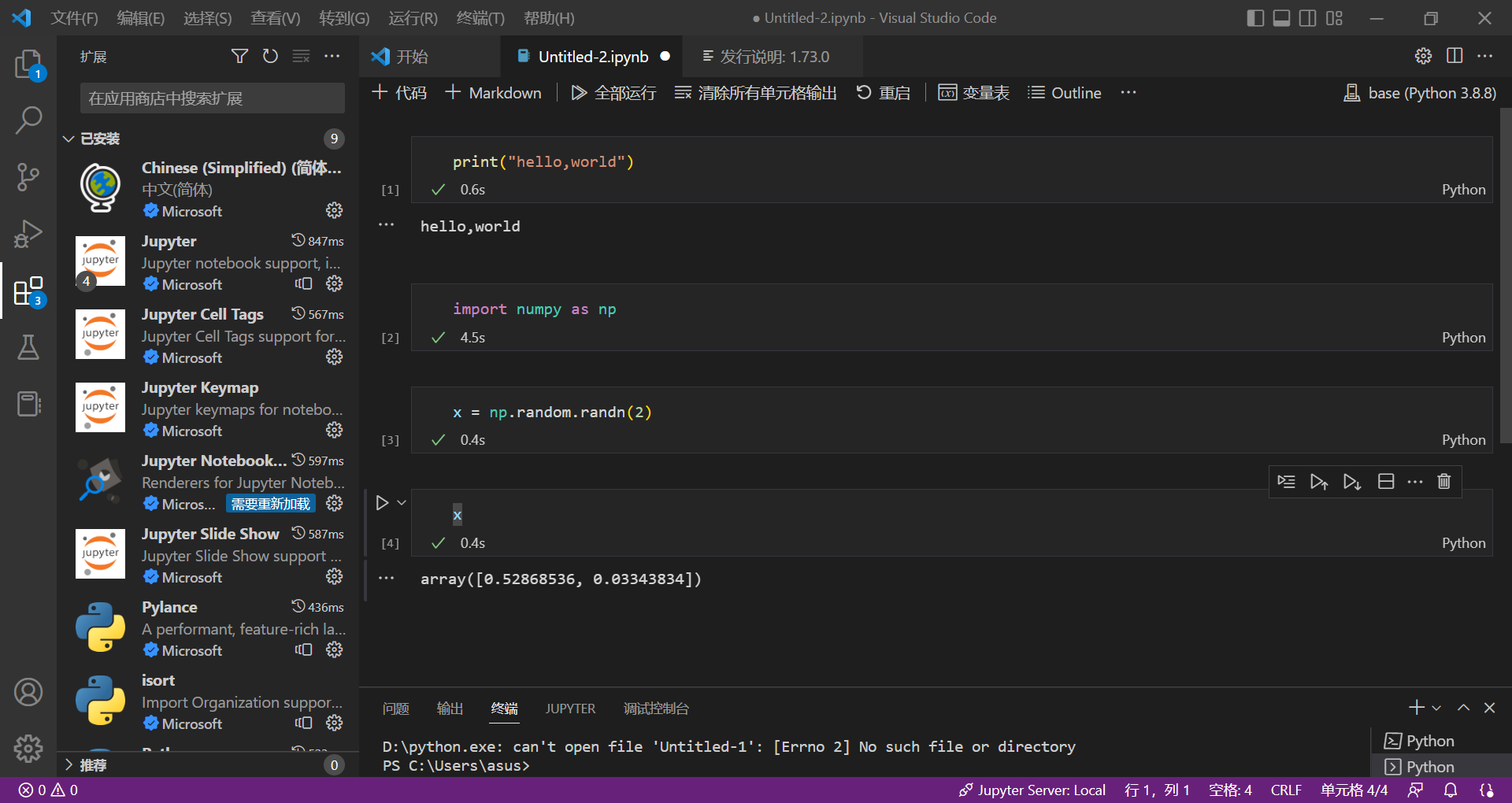Open the Manage gear in activity bar
Screen dimensions: 1512x803
pos(28,749)
